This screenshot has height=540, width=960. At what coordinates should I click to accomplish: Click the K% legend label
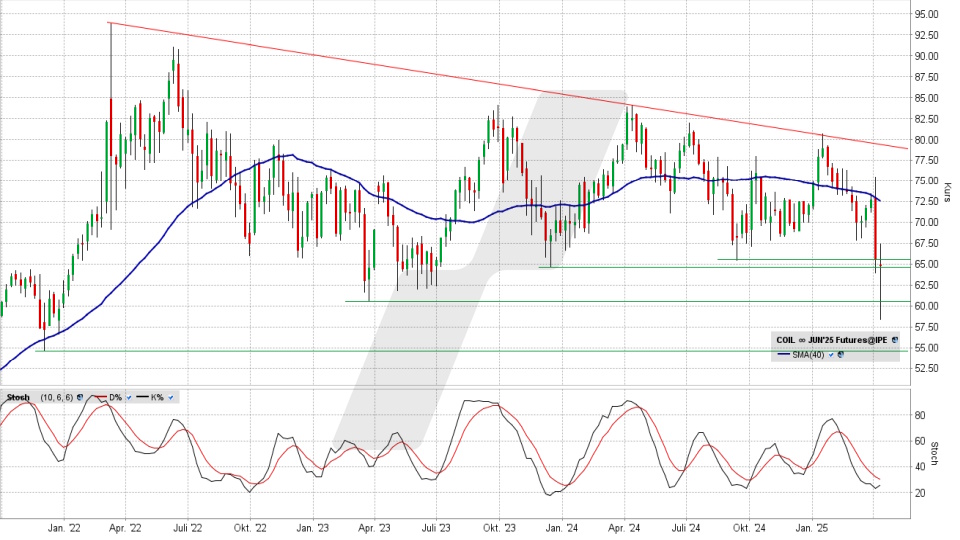(x=157, y=397)
